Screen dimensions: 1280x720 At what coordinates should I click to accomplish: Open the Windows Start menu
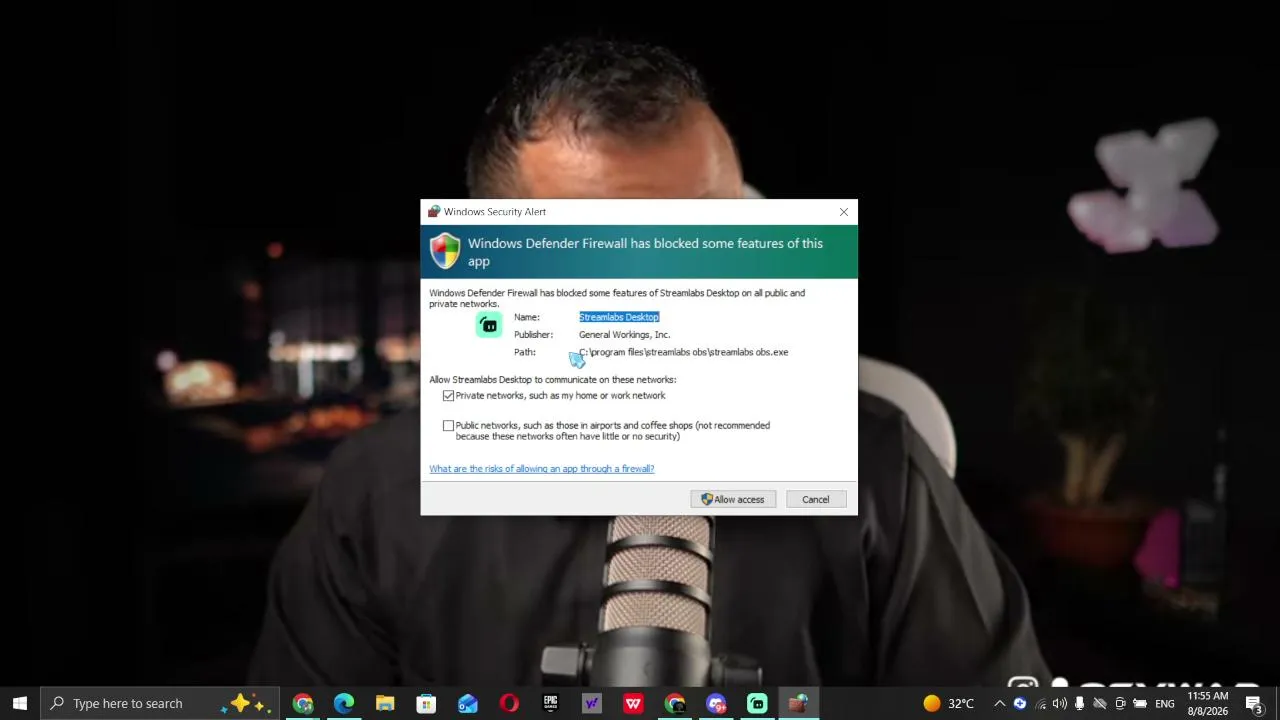click(x=20, y=703)
